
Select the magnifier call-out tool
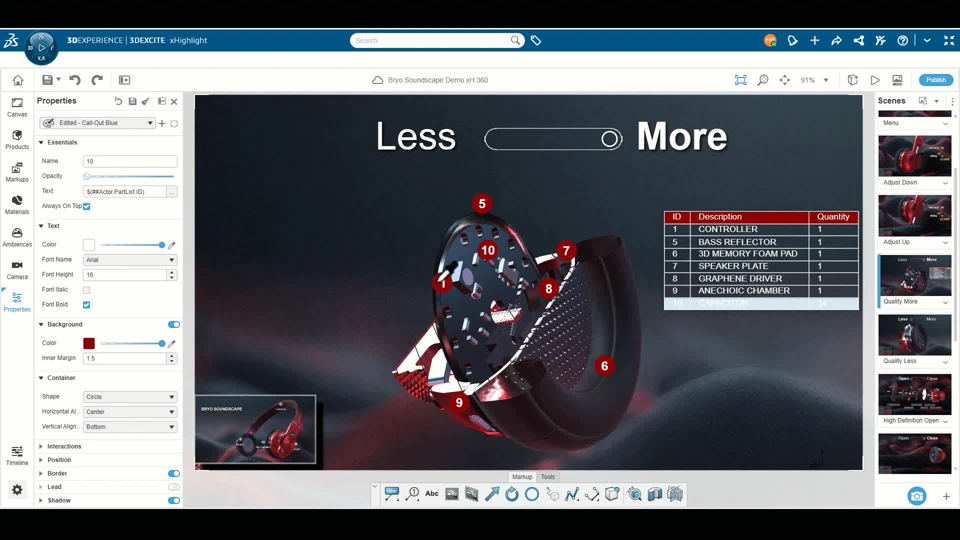point(412,494)
